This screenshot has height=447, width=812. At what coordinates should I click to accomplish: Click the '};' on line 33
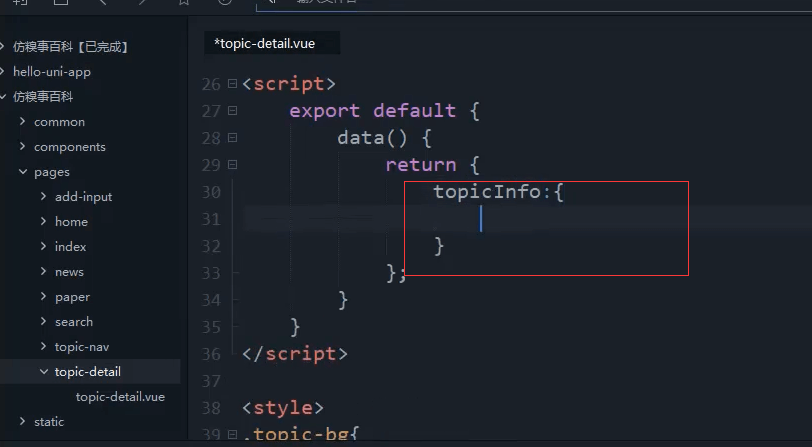point(396,273)
